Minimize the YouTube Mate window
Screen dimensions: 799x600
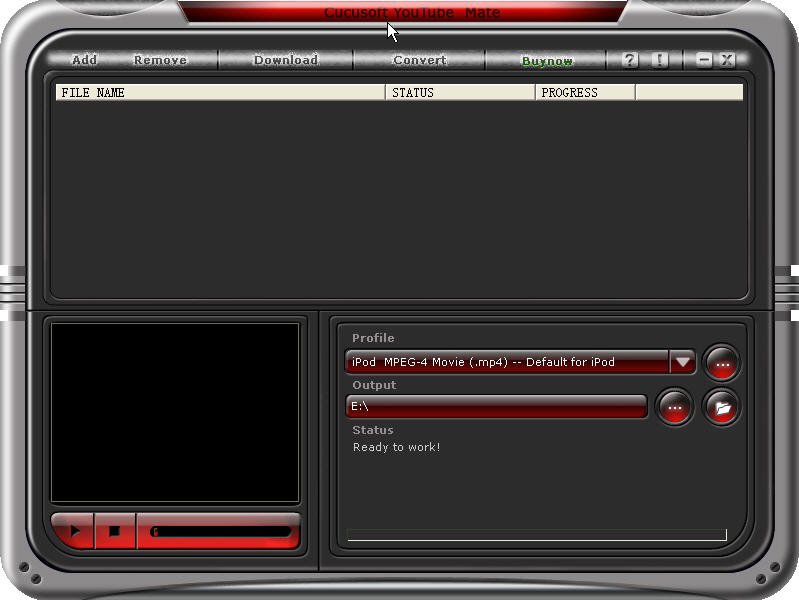coord(704,60)
